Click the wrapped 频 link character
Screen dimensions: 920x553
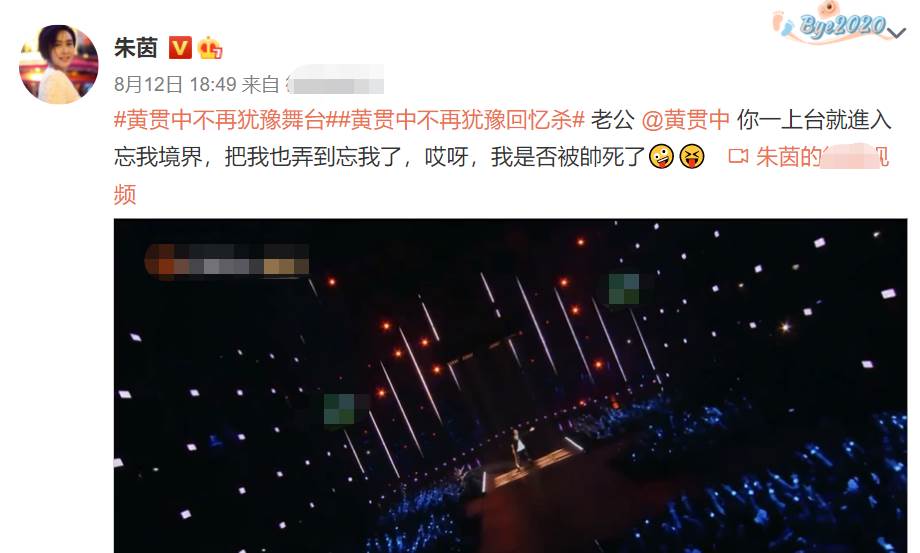125,194
